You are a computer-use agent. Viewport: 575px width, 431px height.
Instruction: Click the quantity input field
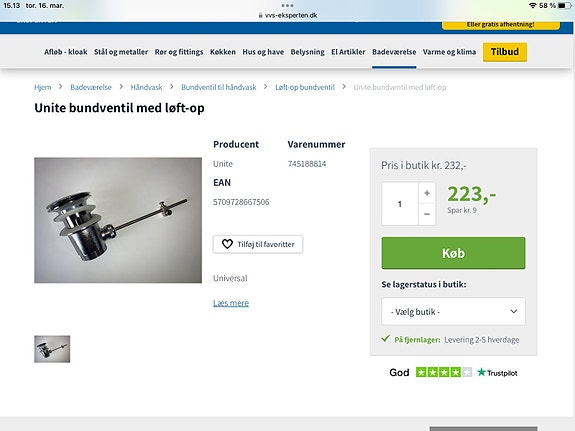click(400, 204)
